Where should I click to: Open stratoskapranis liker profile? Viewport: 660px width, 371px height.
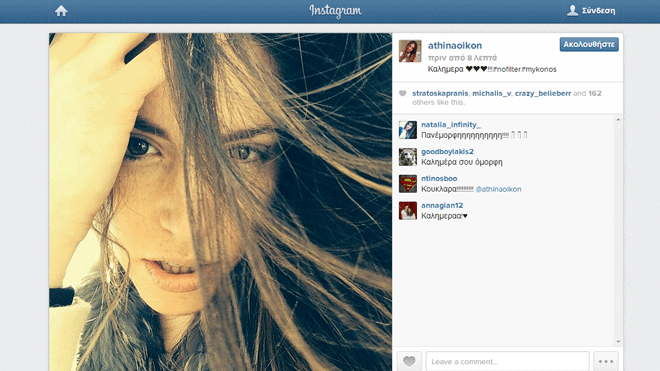[x=440, y=93]
